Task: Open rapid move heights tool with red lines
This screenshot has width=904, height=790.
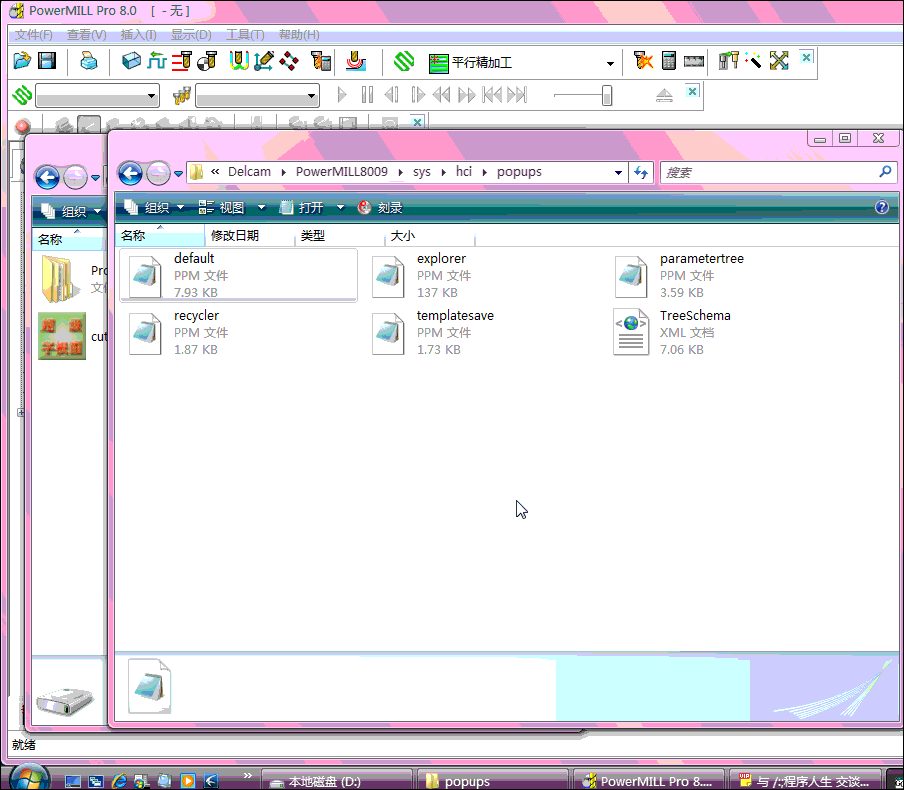Action: click(182, 61)
